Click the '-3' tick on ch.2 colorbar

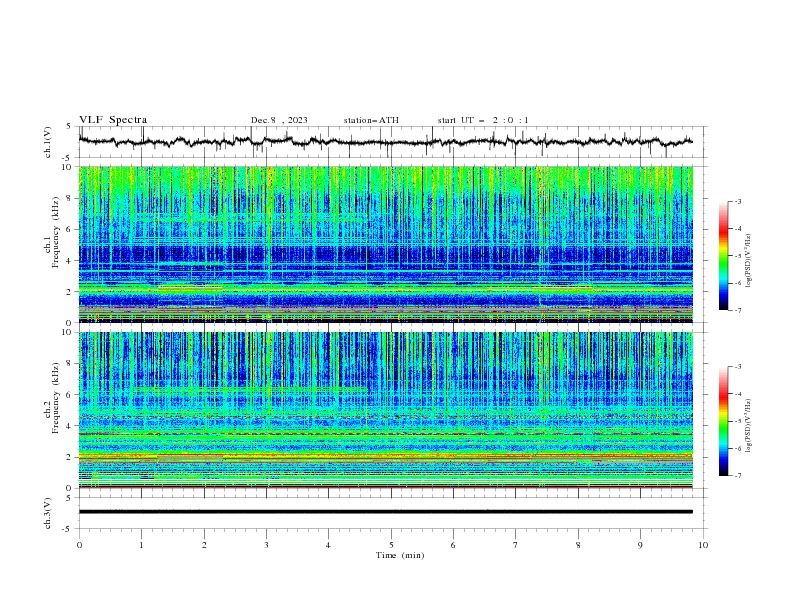pyautogui.click(x=738, y=367)
